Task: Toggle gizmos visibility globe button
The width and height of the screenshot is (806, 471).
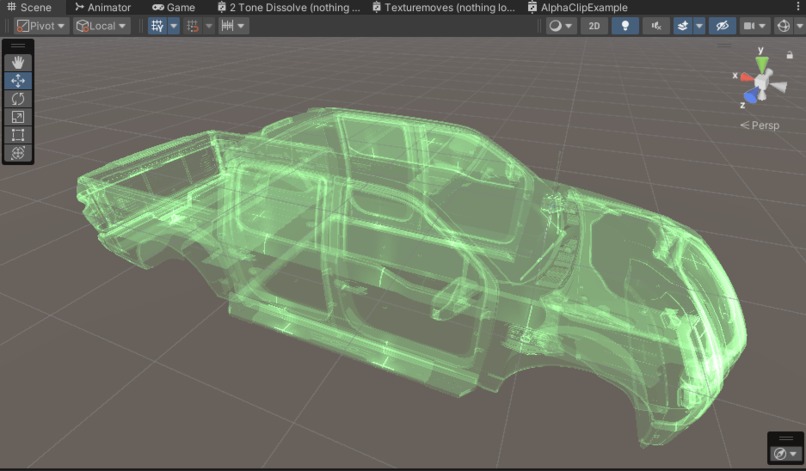Action: [x=783, y=26]
